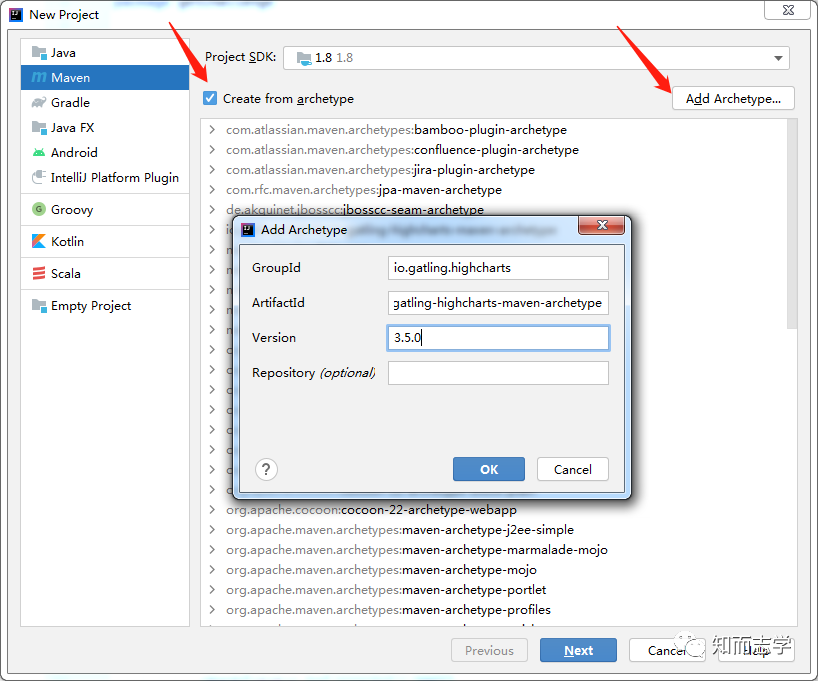Open help in Add Archetype dialog

[x=266, y=470]
